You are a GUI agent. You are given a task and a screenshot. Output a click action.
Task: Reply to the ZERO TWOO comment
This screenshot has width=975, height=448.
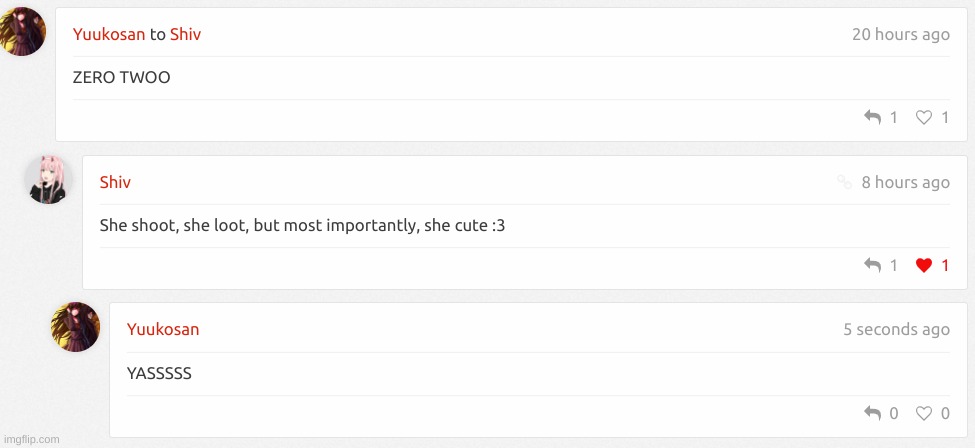[872, 117]
